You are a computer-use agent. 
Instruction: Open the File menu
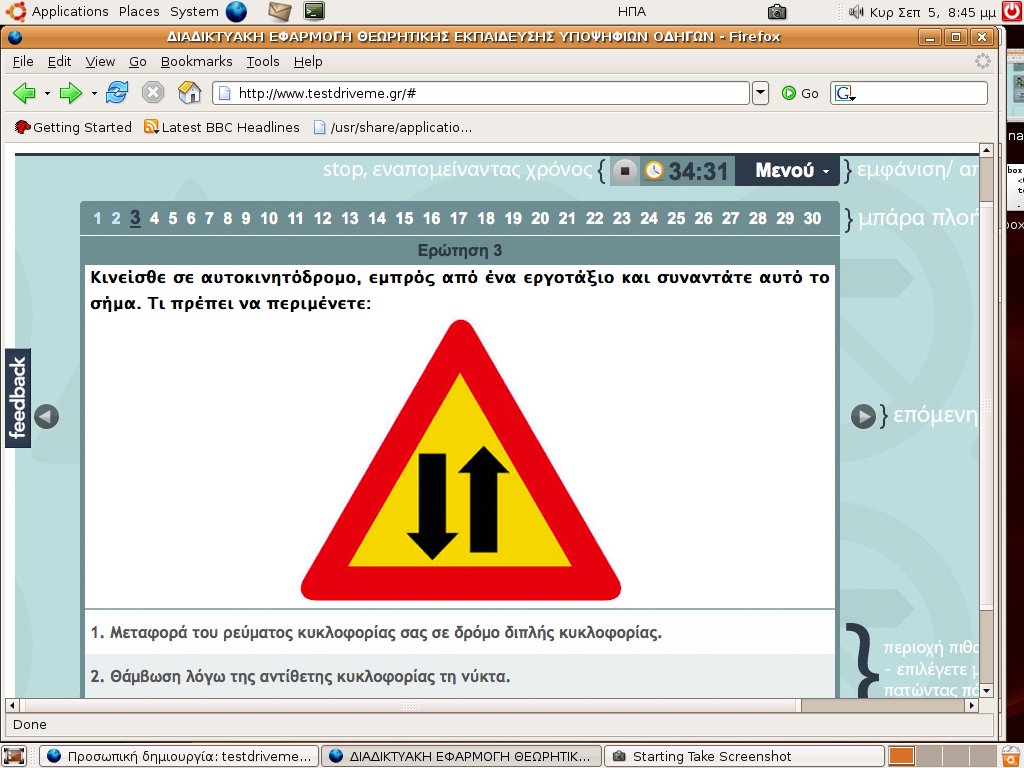point(23,61)
